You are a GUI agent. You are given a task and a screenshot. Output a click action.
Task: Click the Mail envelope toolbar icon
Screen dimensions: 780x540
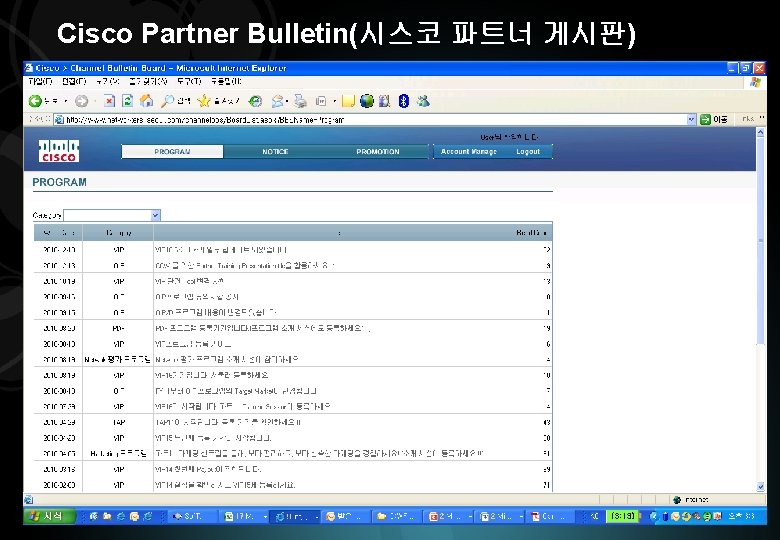coord(277,101)
